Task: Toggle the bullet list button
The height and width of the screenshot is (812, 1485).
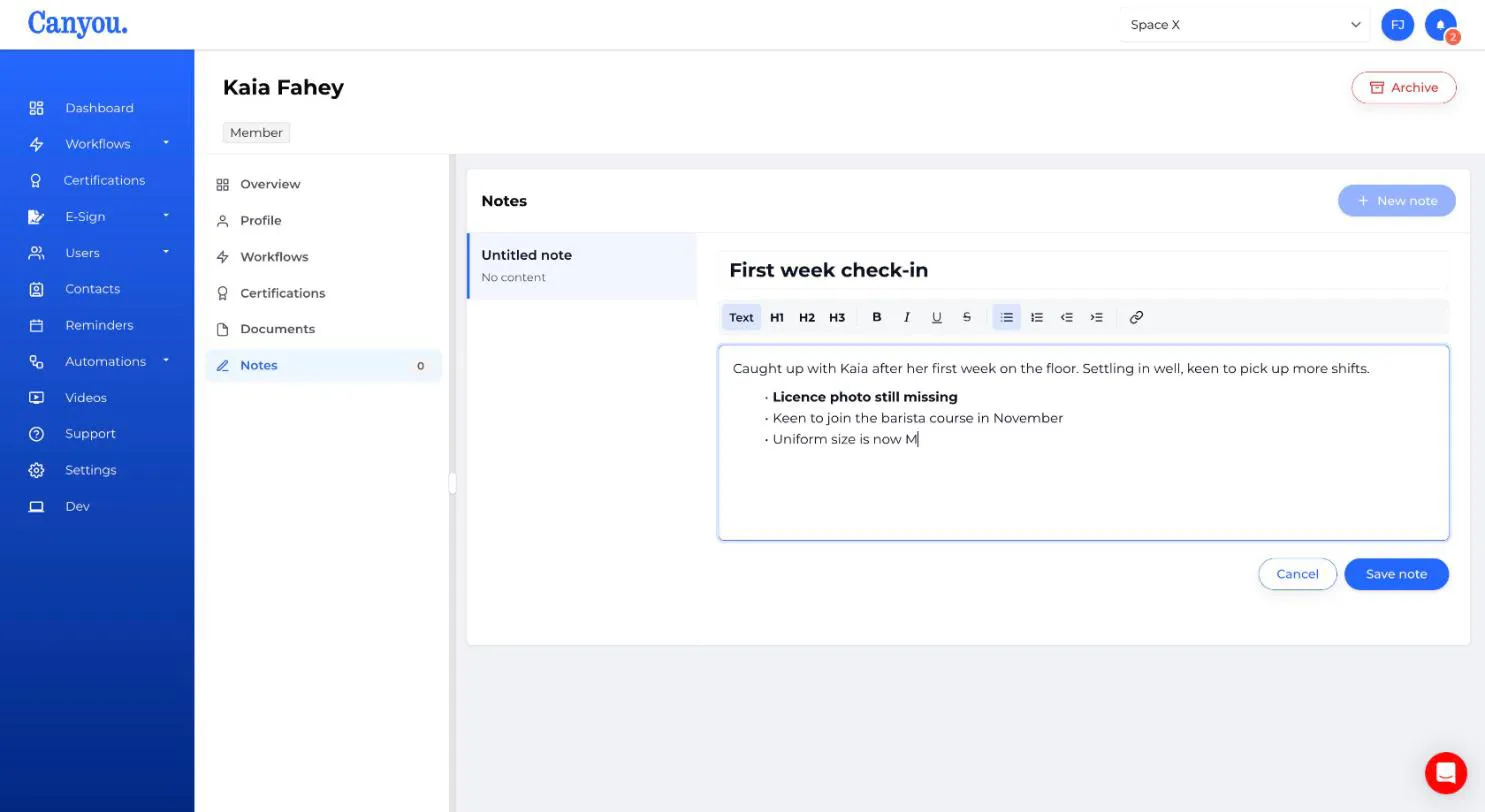Action: click(1007, 317)
